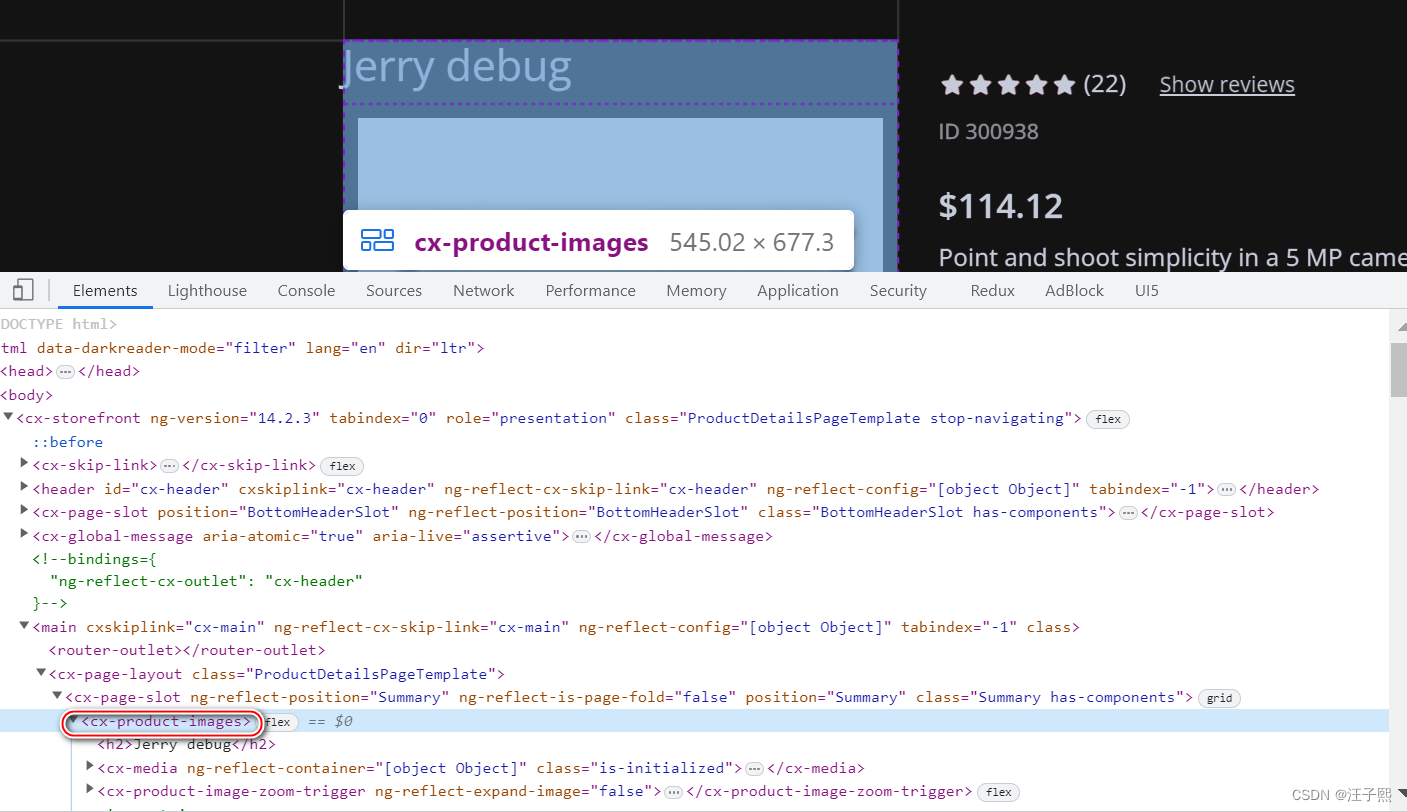Screen dimensions: 1407x812
Task: Click the "ng-reflect-cx-outlet": "cx-header" comment line
Action: pyautogui.click(x=206, y=581)
